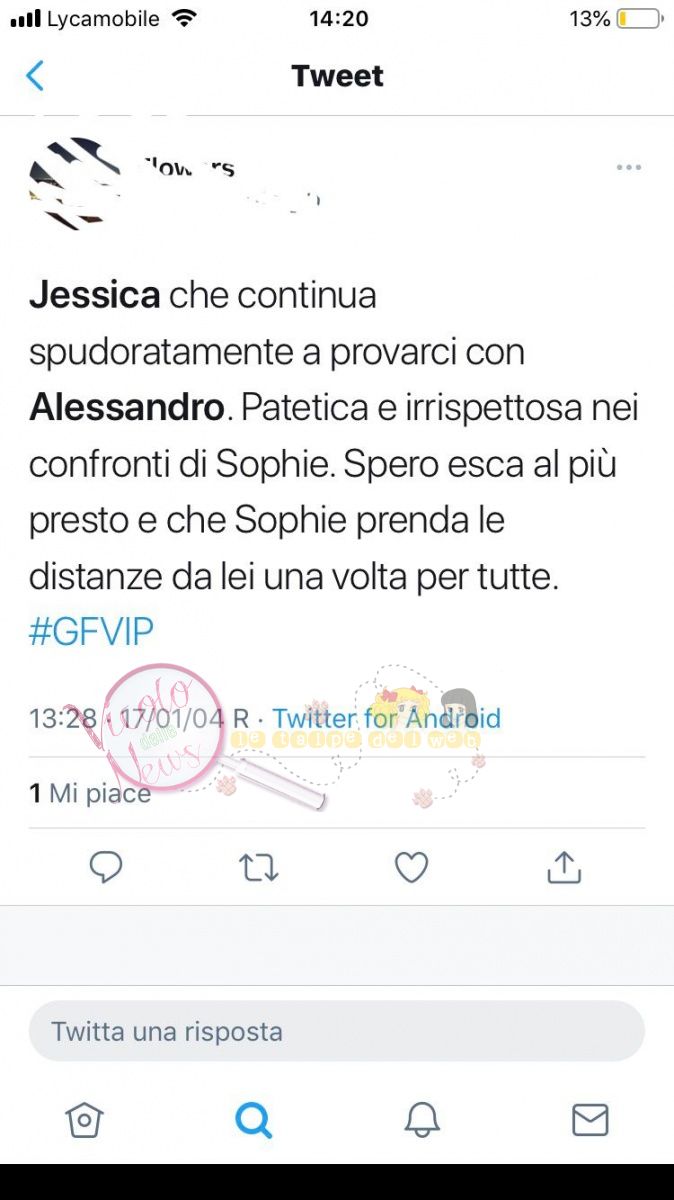Screen dimensions: 674x1200
Task: Tap the Wi-Fi icon in status bar
Action: 184,18
